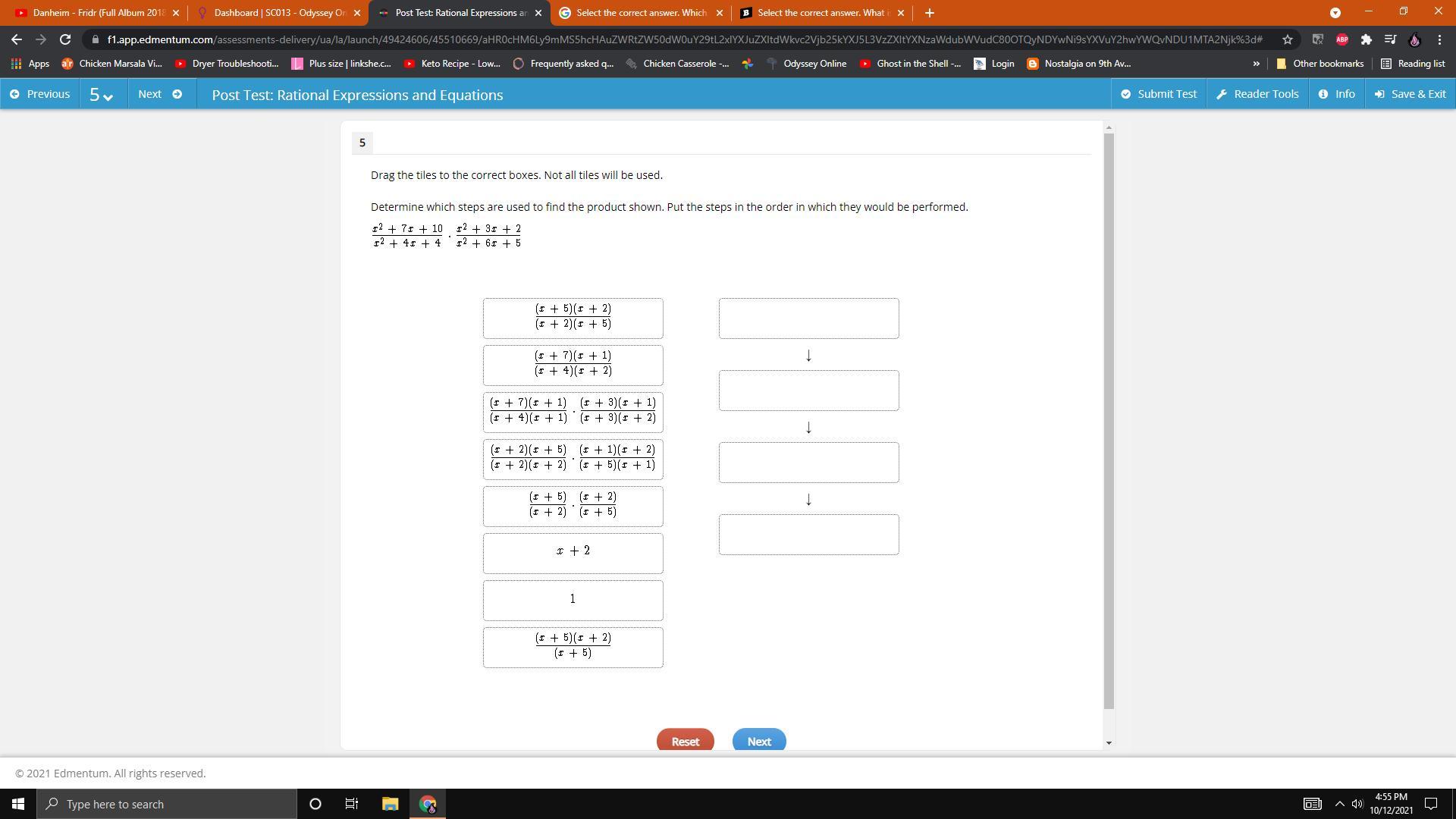Viewport: 1456px width, 819px height.
Task: Bookmark page with star icon
Action: [x=1287, y=39]
